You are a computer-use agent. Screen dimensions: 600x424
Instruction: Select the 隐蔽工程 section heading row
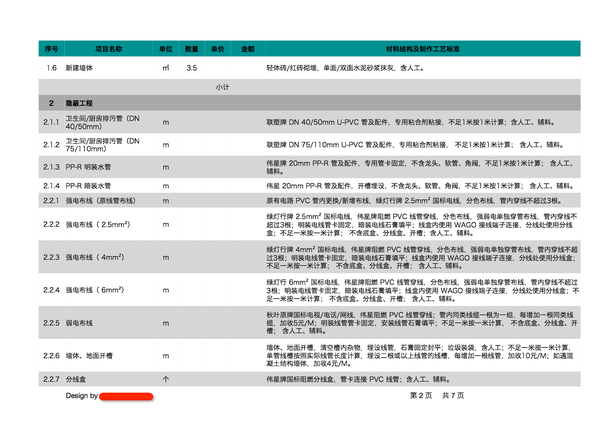[310, 103]
